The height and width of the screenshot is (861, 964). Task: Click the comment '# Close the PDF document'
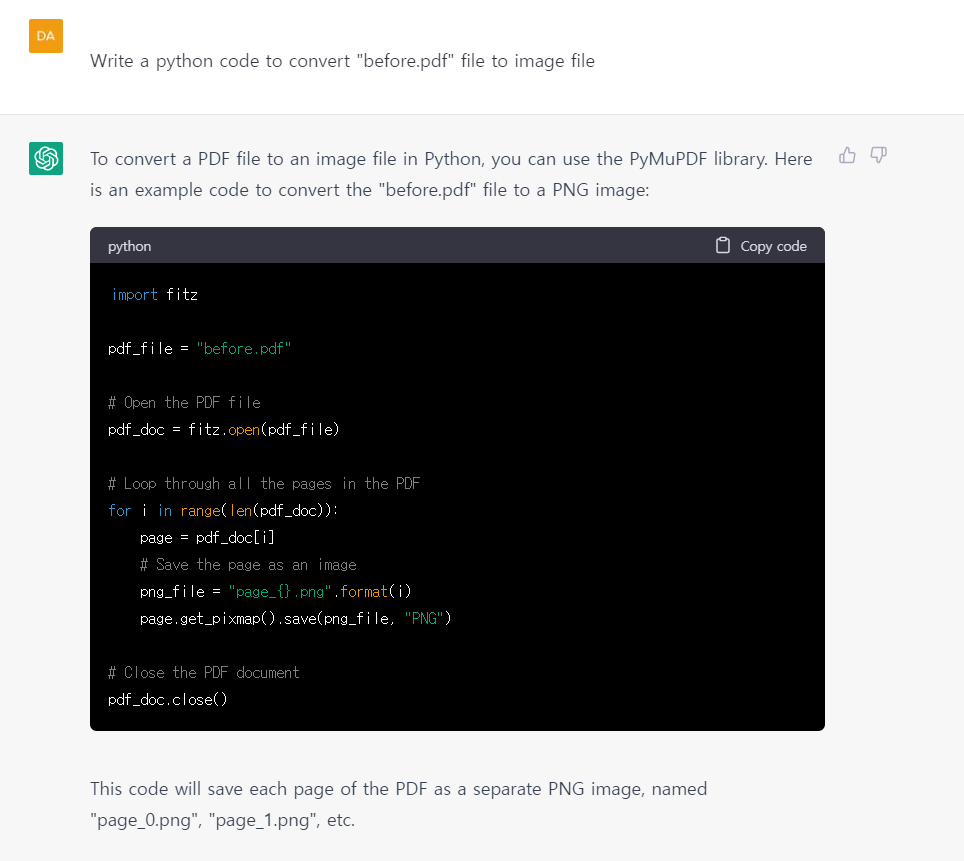[203, 673]
